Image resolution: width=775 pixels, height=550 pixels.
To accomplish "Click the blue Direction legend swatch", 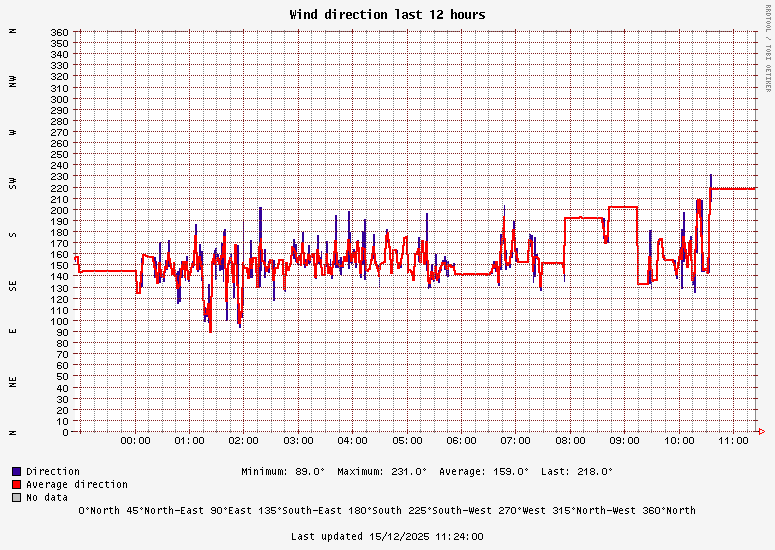I will point(16,471).
